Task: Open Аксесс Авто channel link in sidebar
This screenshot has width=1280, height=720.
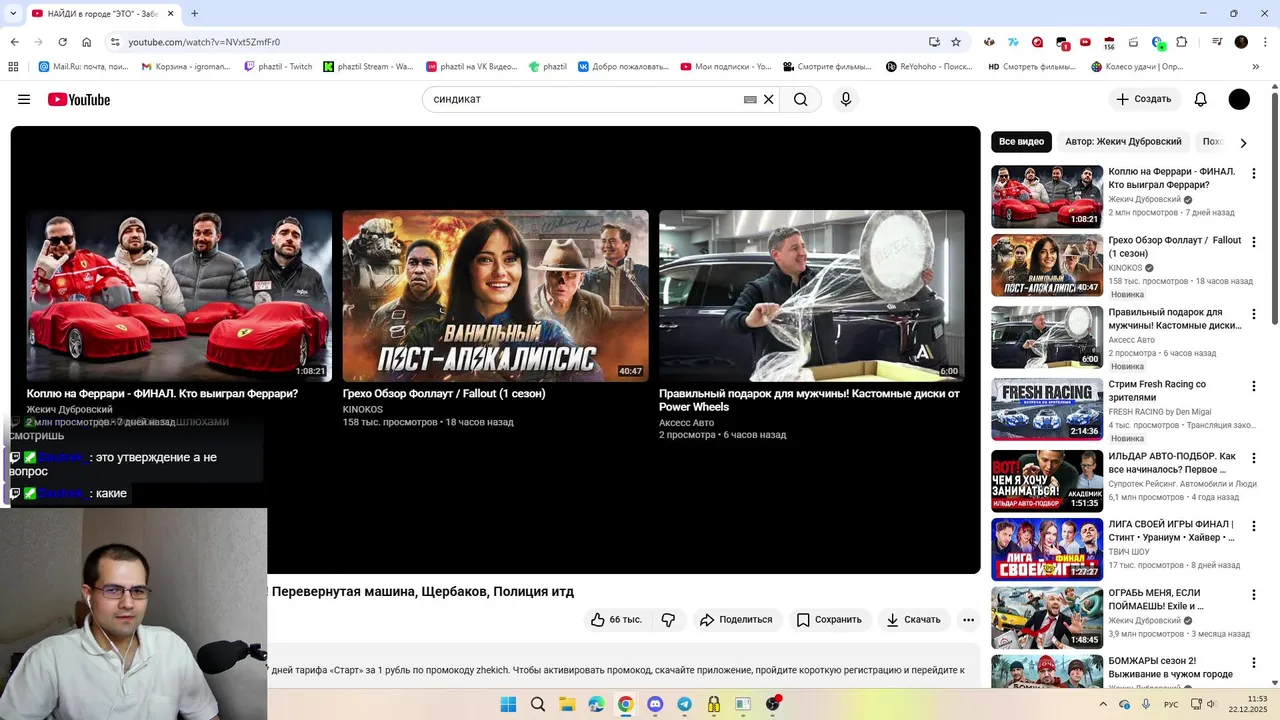Action: tap(1131, 339)
